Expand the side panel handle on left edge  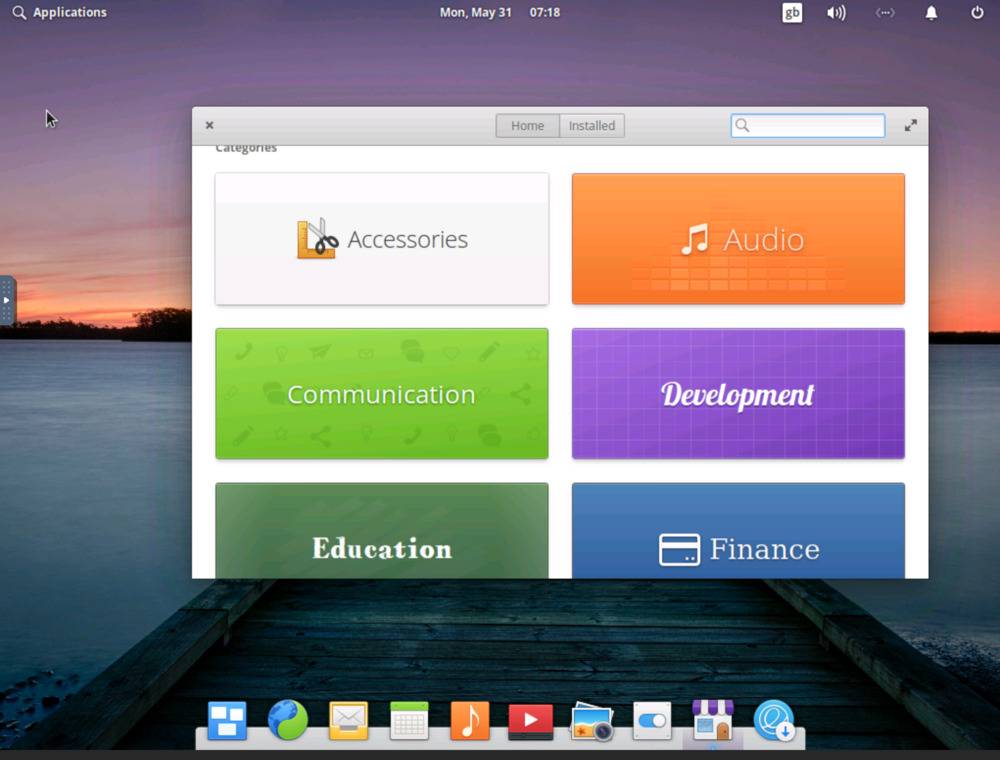coord(6,300)
